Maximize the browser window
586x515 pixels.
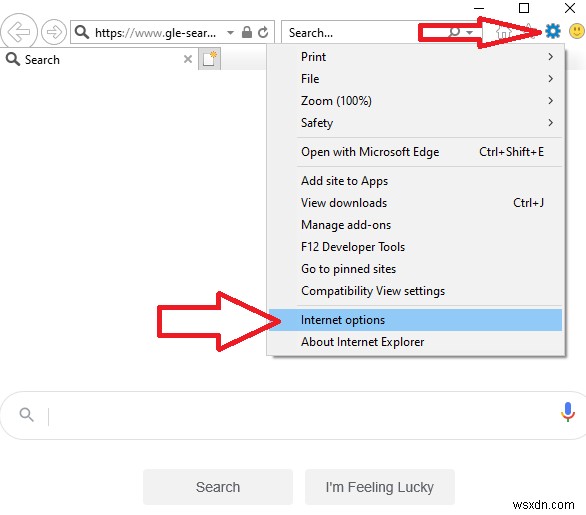click(x=524, y=8)
